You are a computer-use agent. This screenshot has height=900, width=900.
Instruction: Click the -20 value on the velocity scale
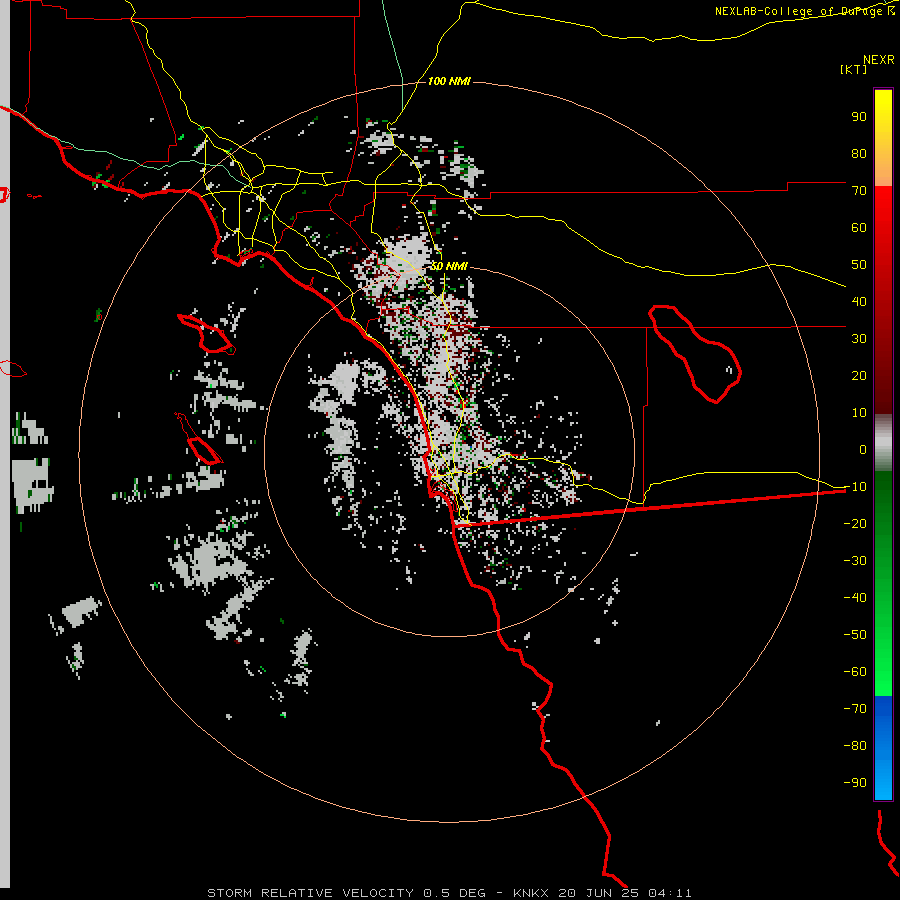[x=855, y=524]
